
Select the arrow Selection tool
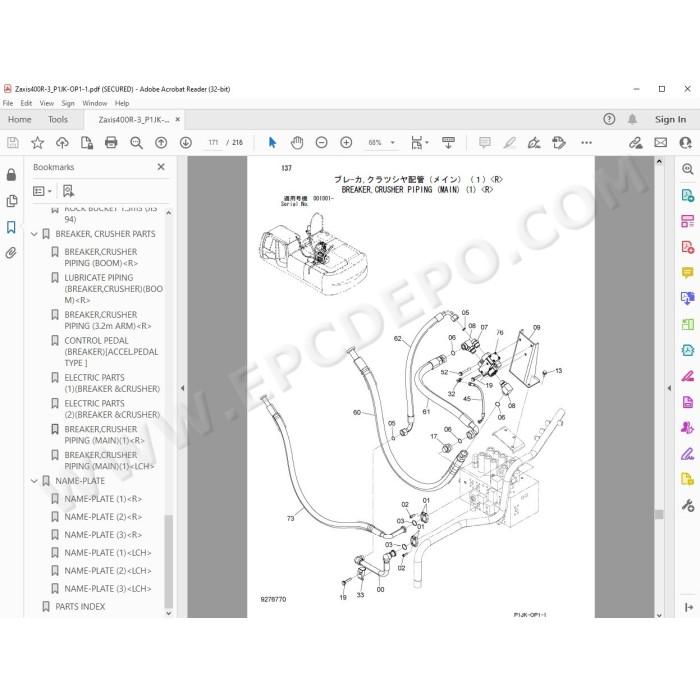pyautogui.click(x=272, y=142)
